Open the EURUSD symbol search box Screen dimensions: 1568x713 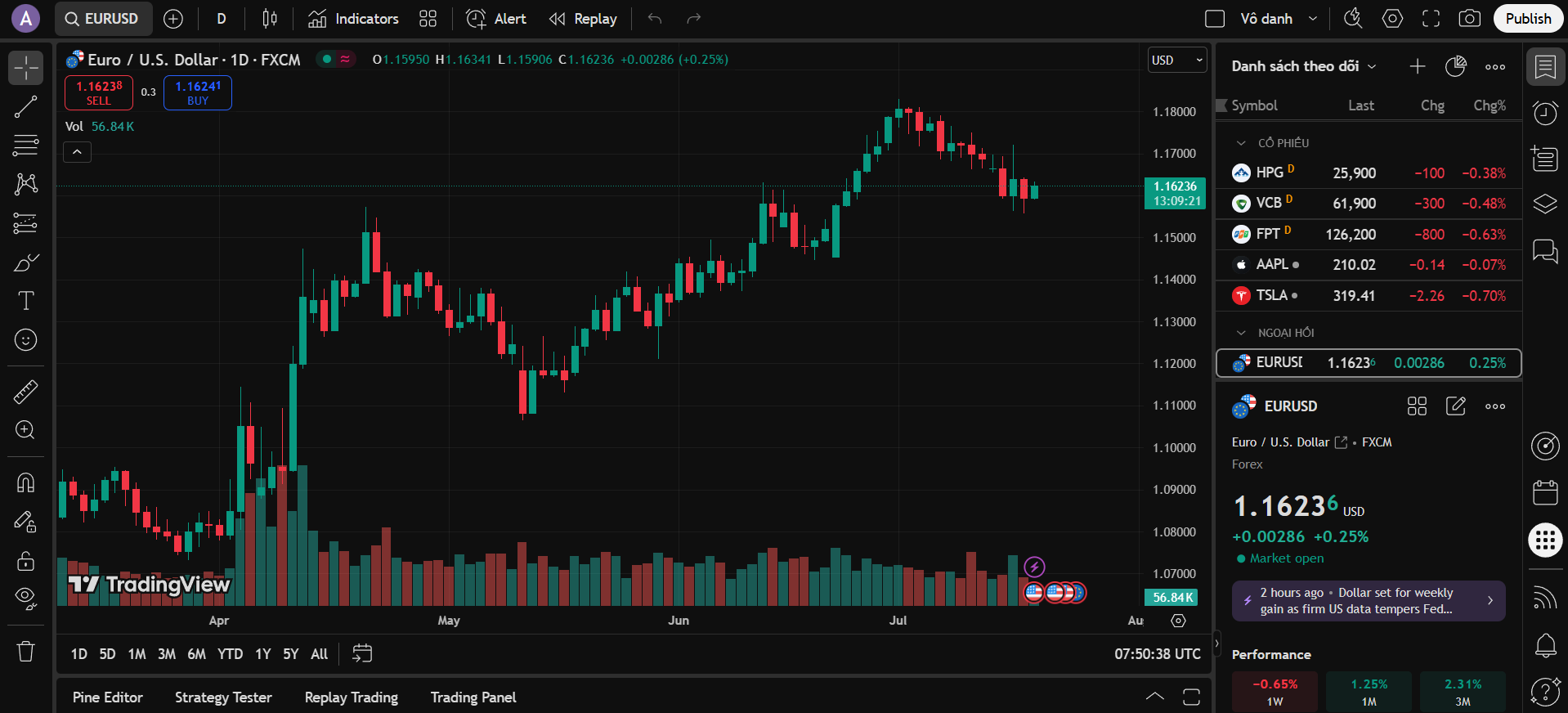[104, 19]
